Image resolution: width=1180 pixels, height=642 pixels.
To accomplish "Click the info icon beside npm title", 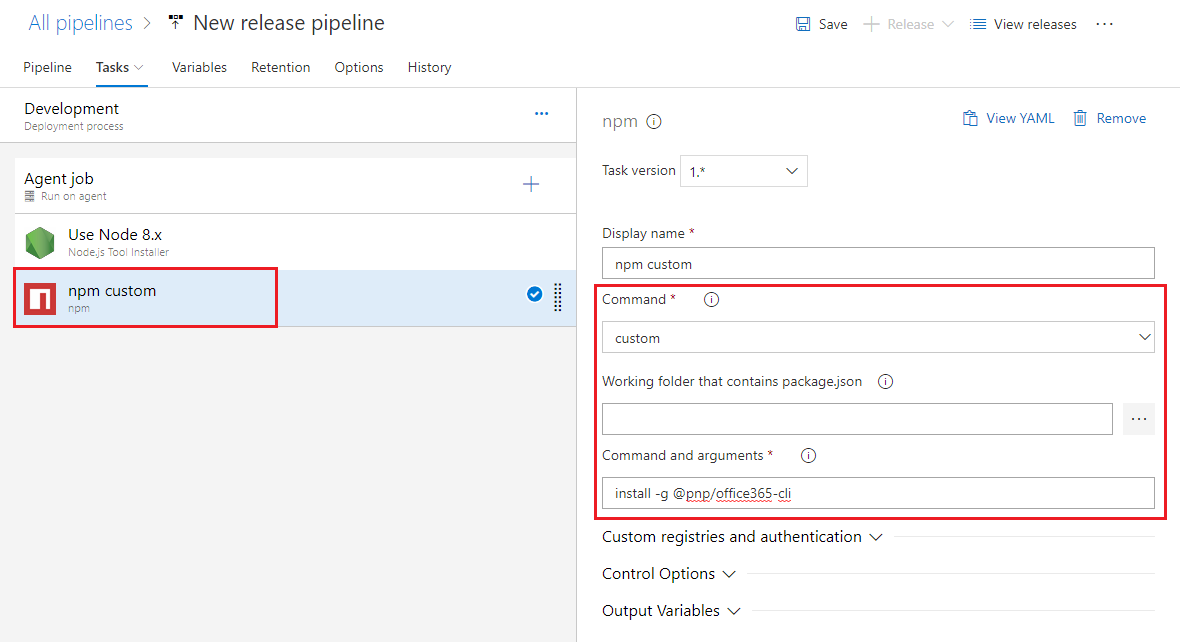I will [x=654, y=122].
